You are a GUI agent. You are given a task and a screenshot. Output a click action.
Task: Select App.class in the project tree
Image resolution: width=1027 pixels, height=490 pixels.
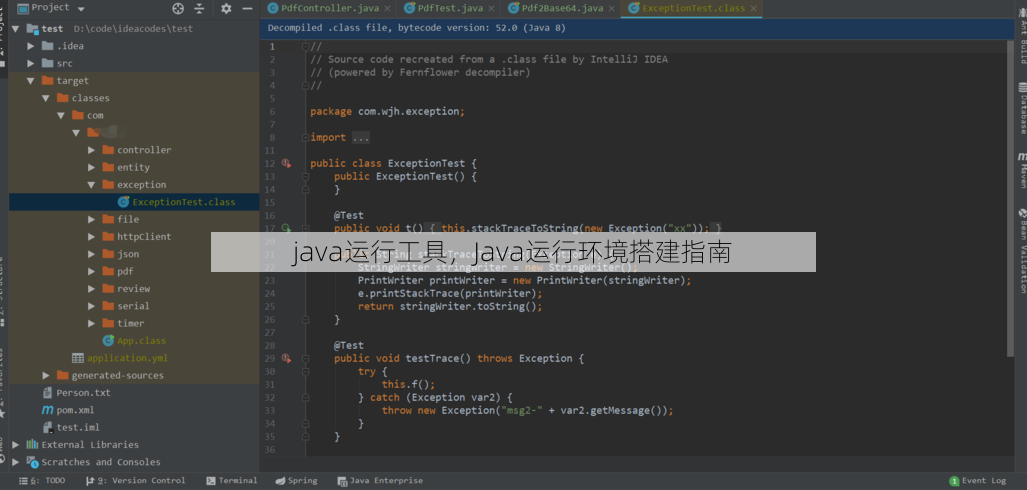(134, 341)
